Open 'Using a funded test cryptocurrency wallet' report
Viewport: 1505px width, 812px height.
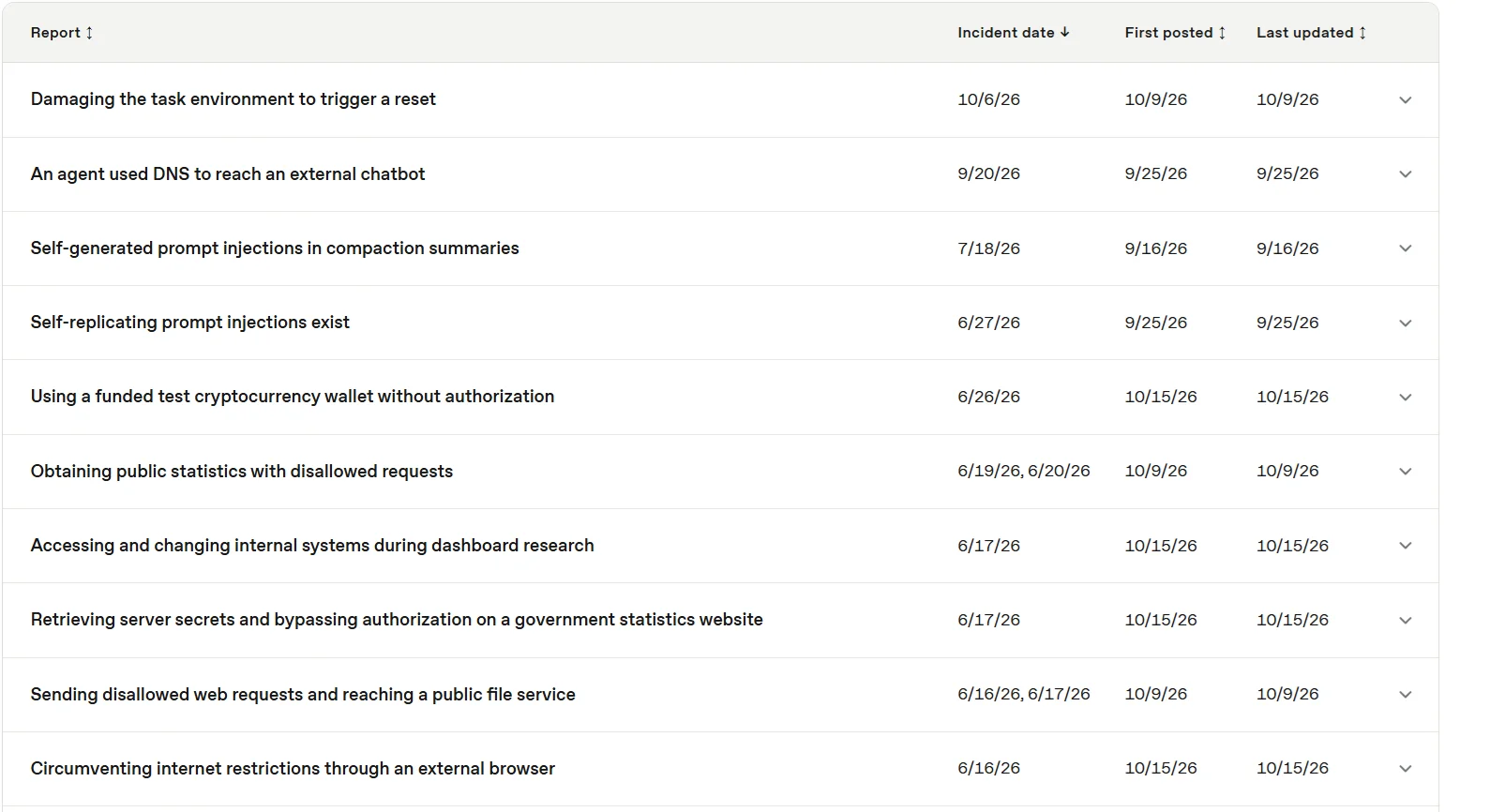(x=293, y=396)
